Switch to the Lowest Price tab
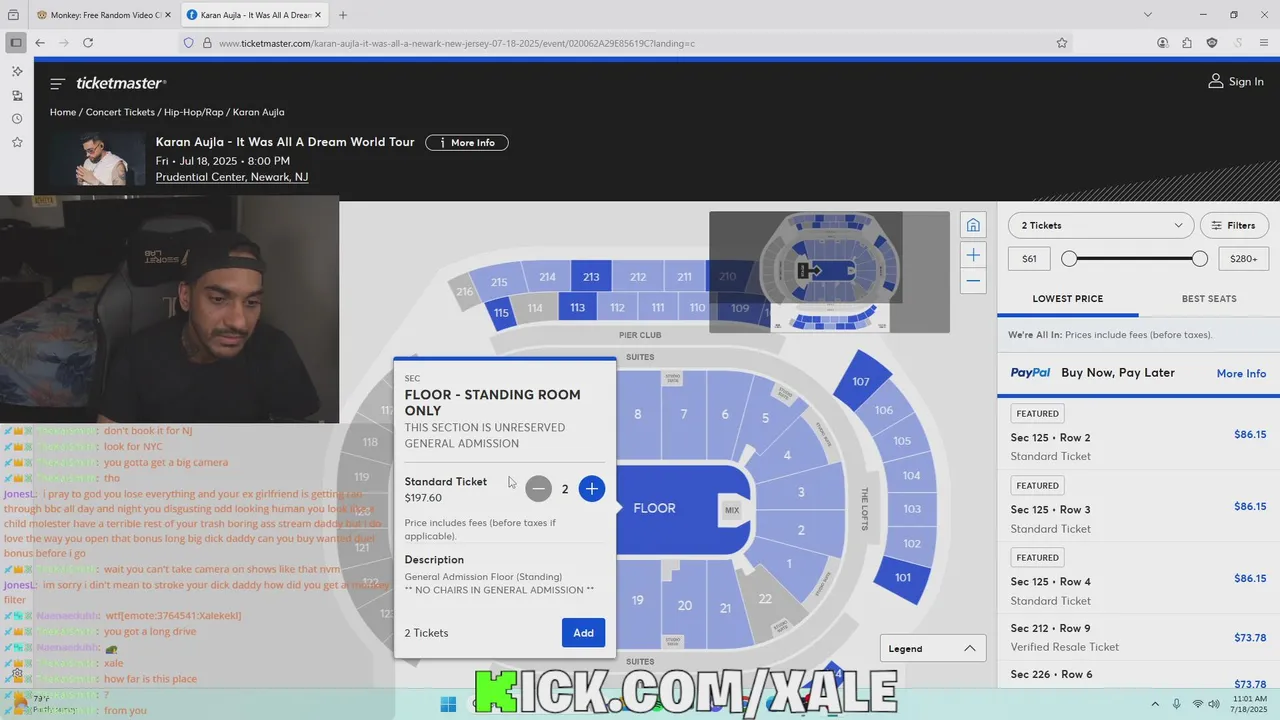Viewport: 1280px width, 720px height. 1067,299
